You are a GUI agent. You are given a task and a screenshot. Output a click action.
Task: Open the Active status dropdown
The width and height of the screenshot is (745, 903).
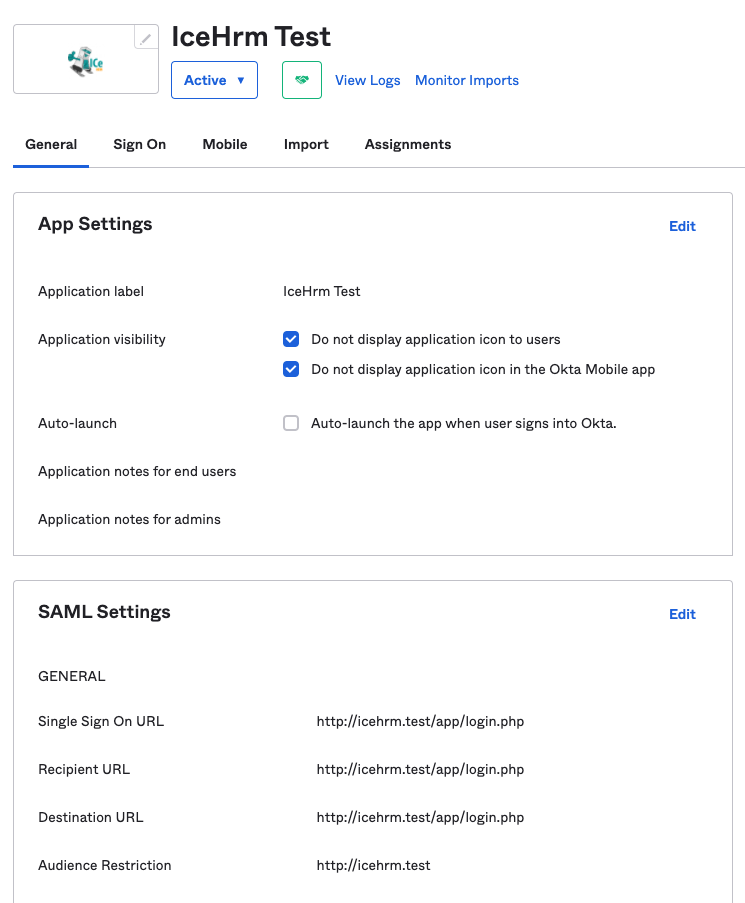point(214,79)
